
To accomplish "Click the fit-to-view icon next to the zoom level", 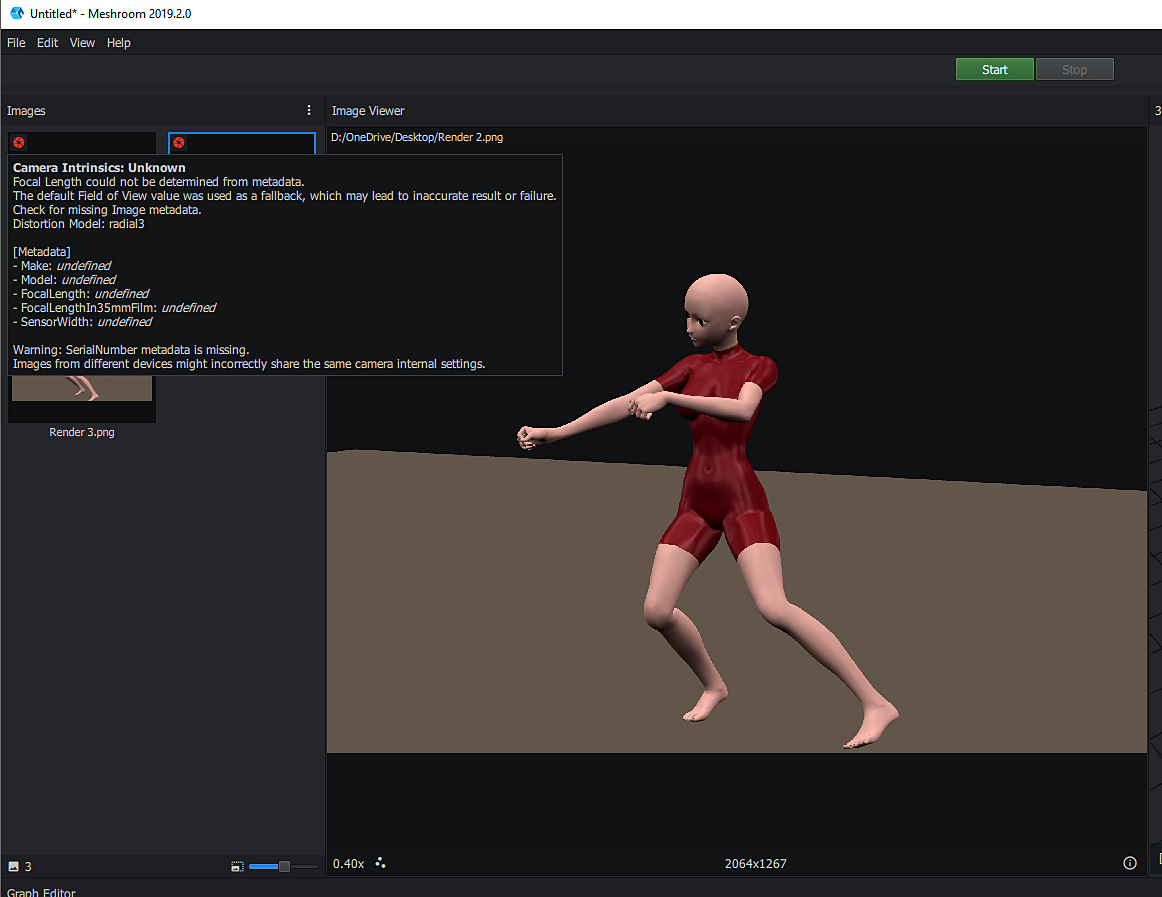I will click(x=380, y=863).
